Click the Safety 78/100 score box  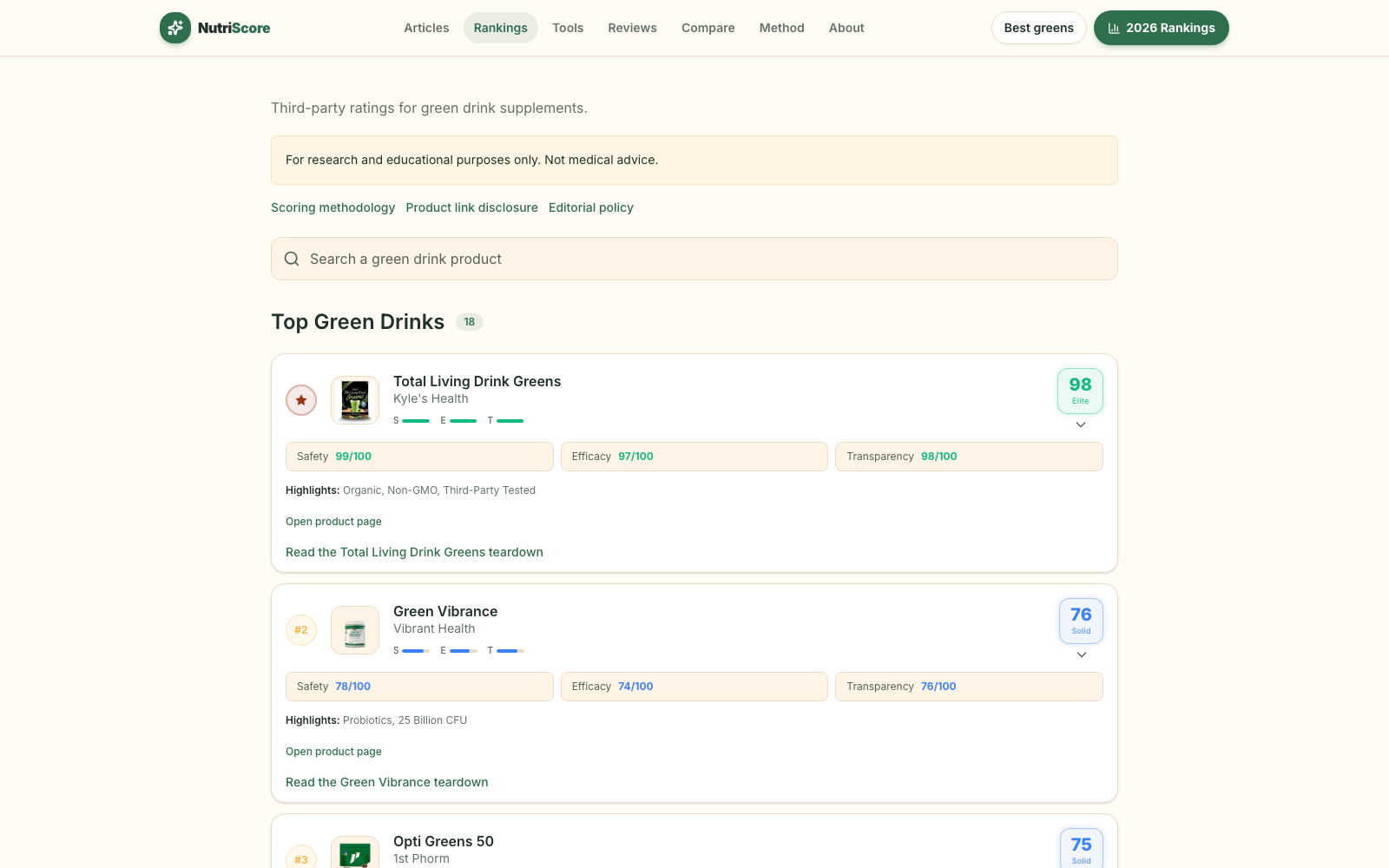click(419, 687)
